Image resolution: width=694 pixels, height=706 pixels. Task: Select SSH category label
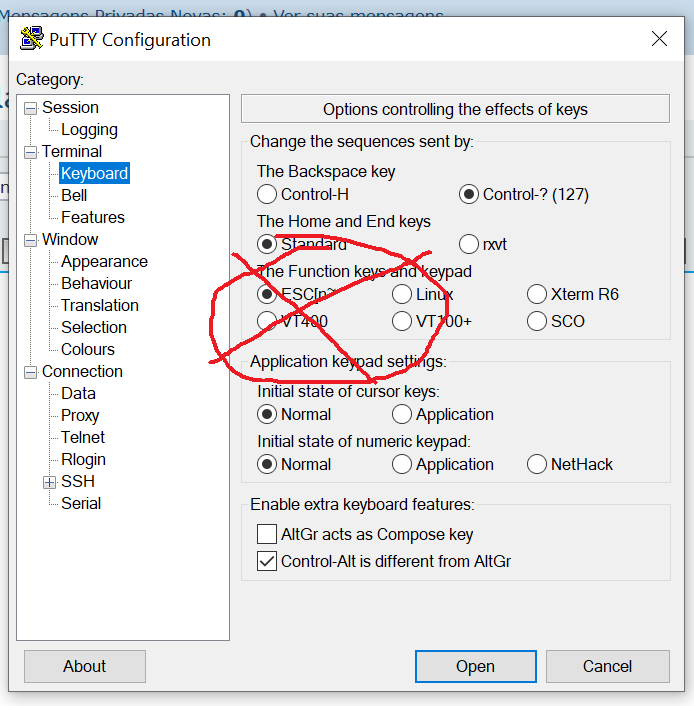pos(78,482)
